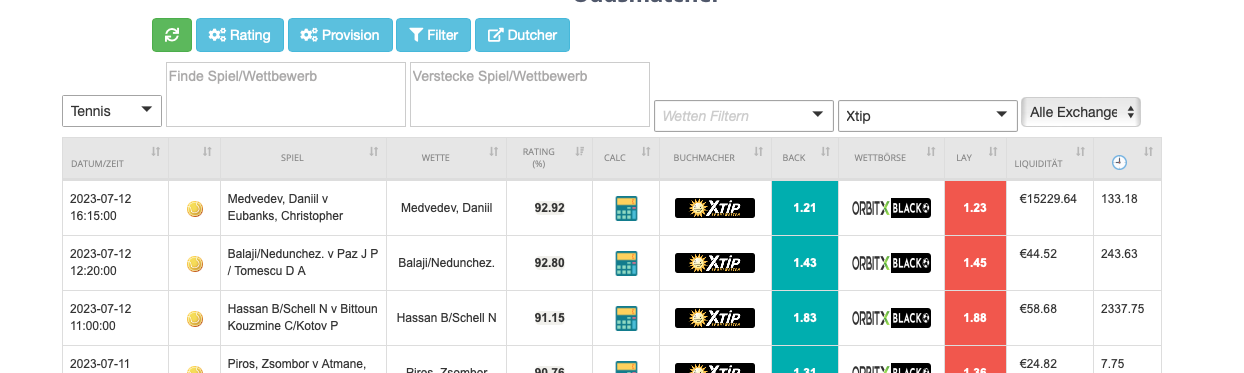1244x373 pixels.
Task: Open the Alle Exchange selector
Action: [x=1081, y=112]
